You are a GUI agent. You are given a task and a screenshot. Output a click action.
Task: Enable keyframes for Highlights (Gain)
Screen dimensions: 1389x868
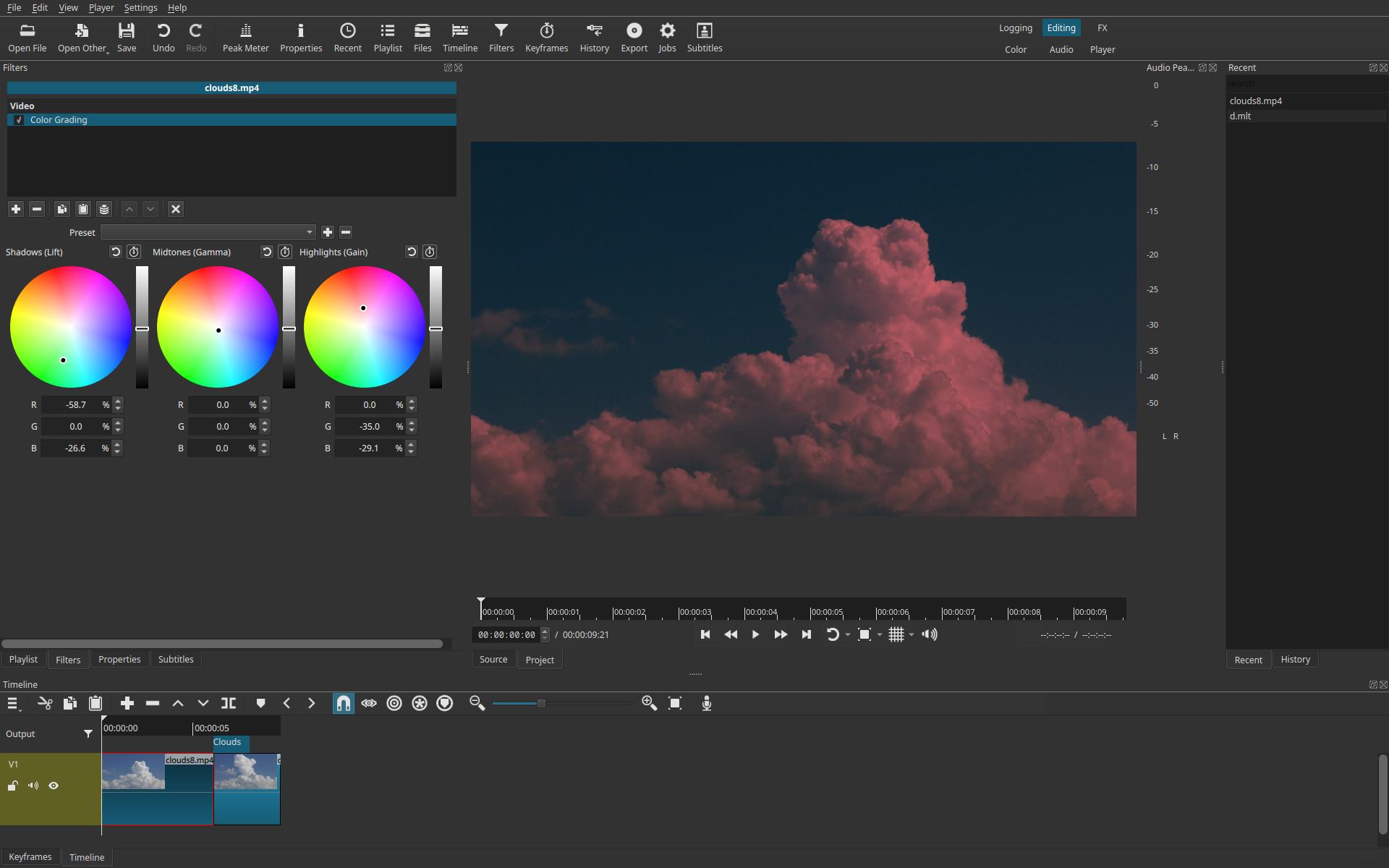[x=430, y=252]
